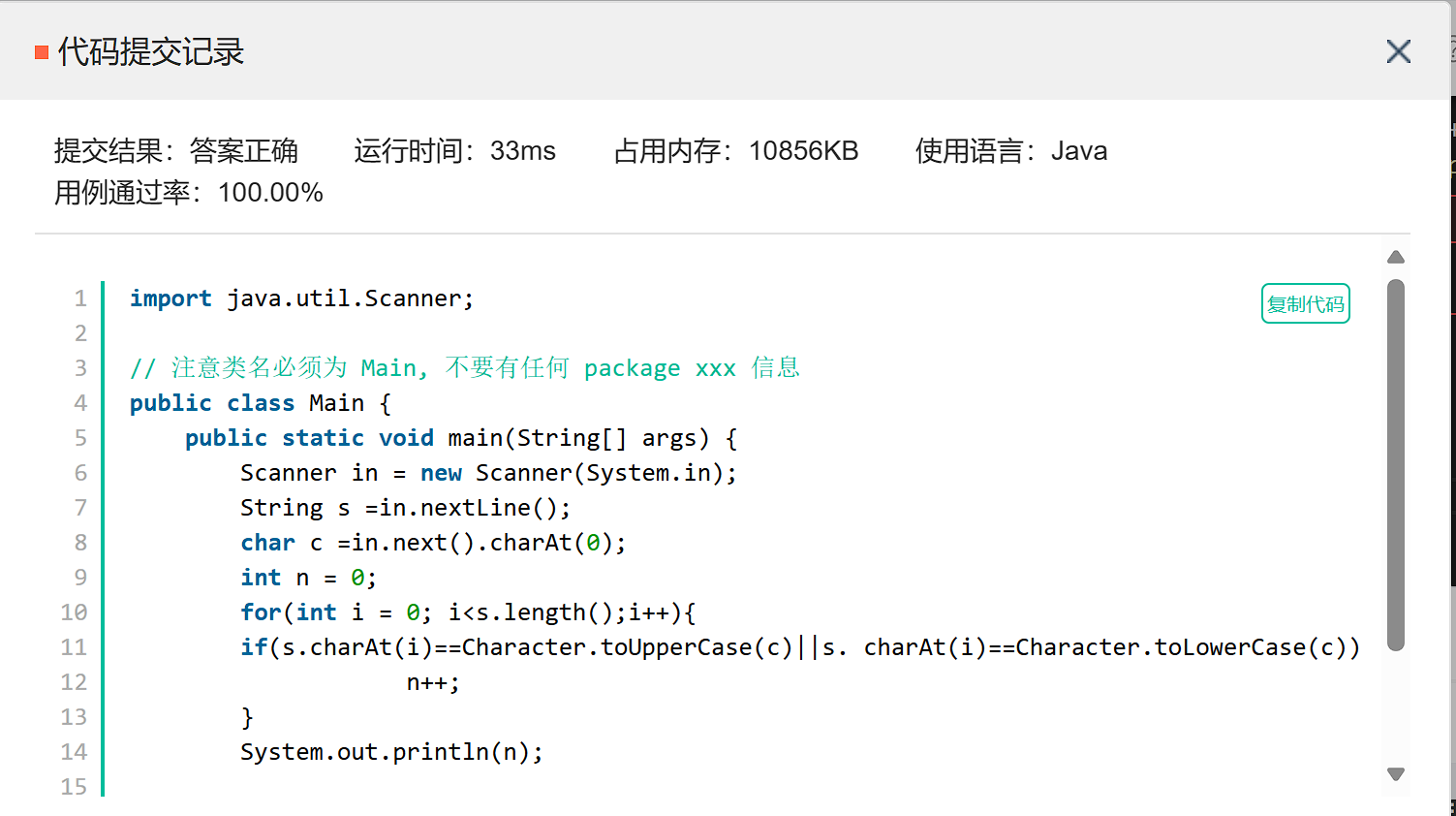Select the public class Main declaration on line 4
This screenshot has height=816, width=1456.
[x=258, y=402]
